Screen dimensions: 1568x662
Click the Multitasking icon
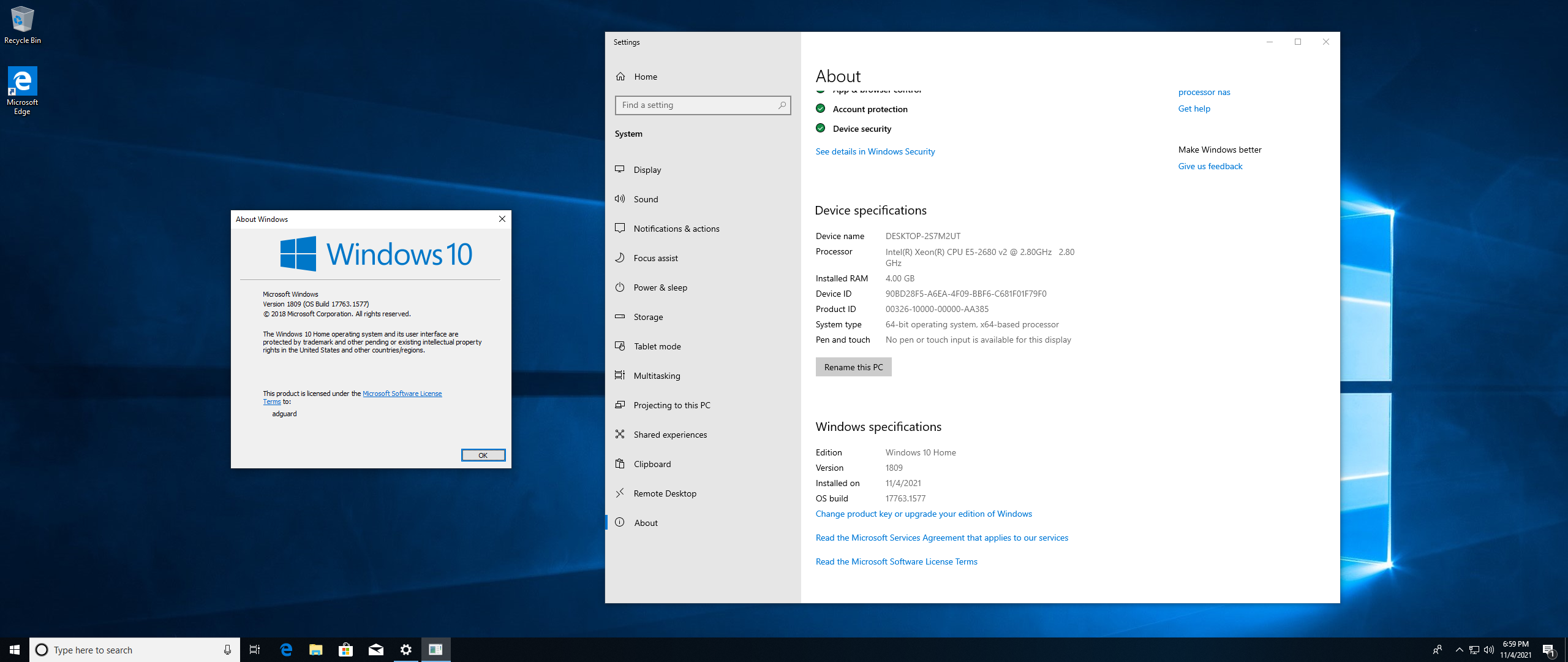click(x=620, y=375)
